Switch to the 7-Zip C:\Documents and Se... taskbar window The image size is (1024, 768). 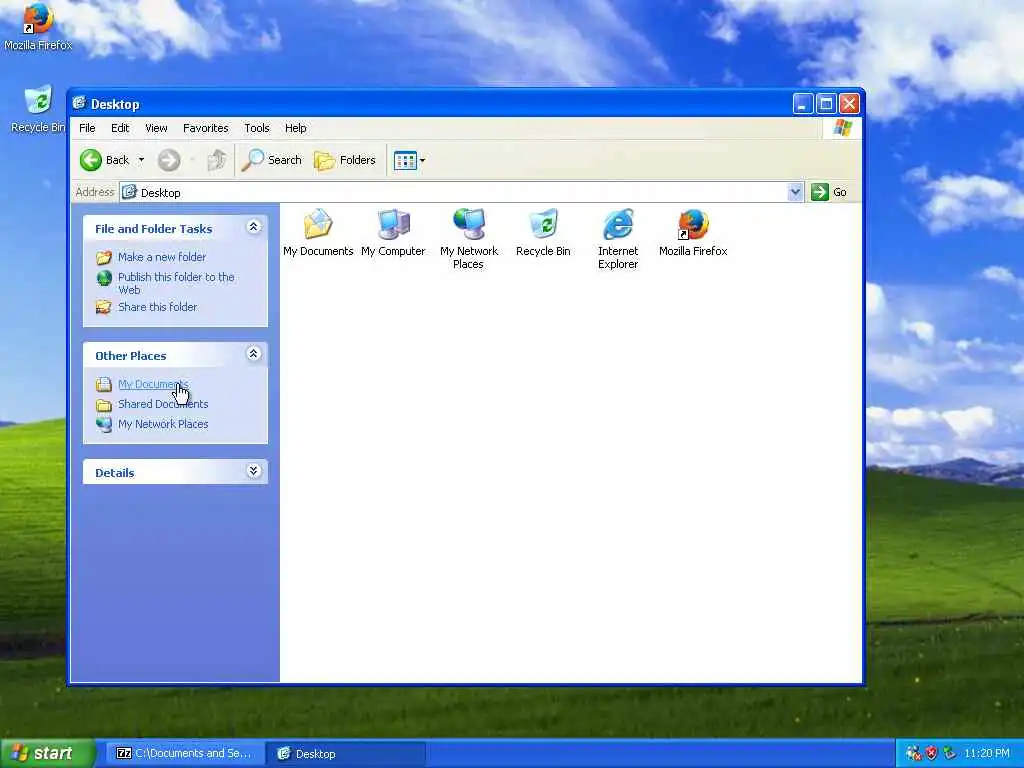click(x=184, y=753)
